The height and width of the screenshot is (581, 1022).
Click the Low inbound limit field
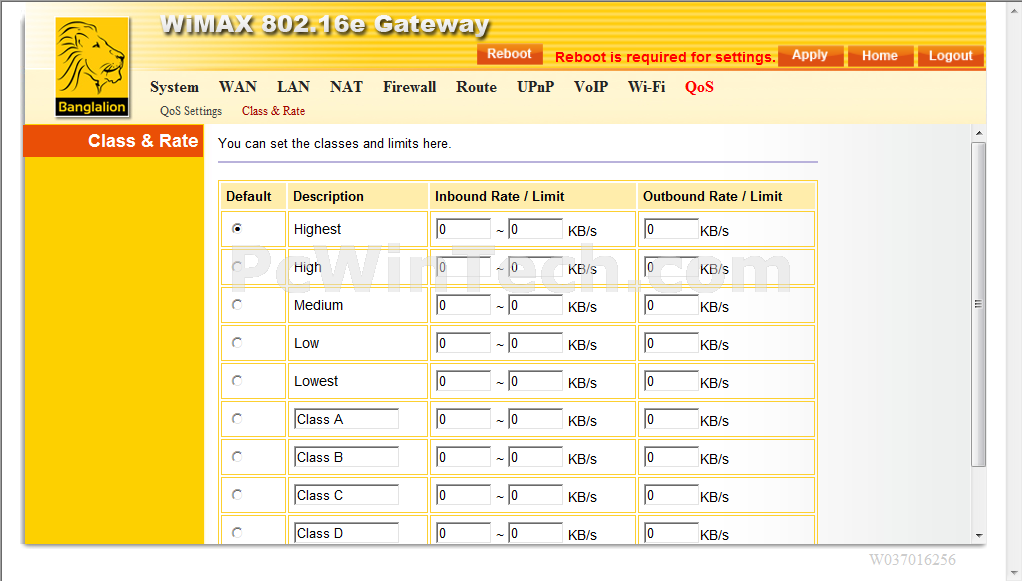[535, 343]
